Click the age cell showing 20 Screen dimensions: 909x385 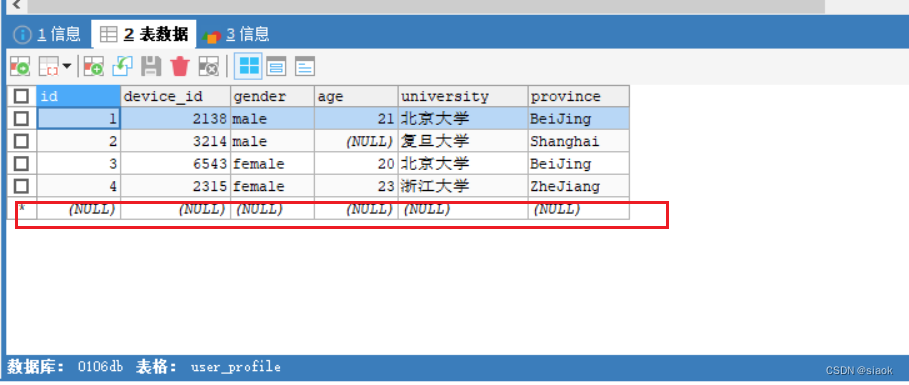pyautogui.click(x=357, y=164)
